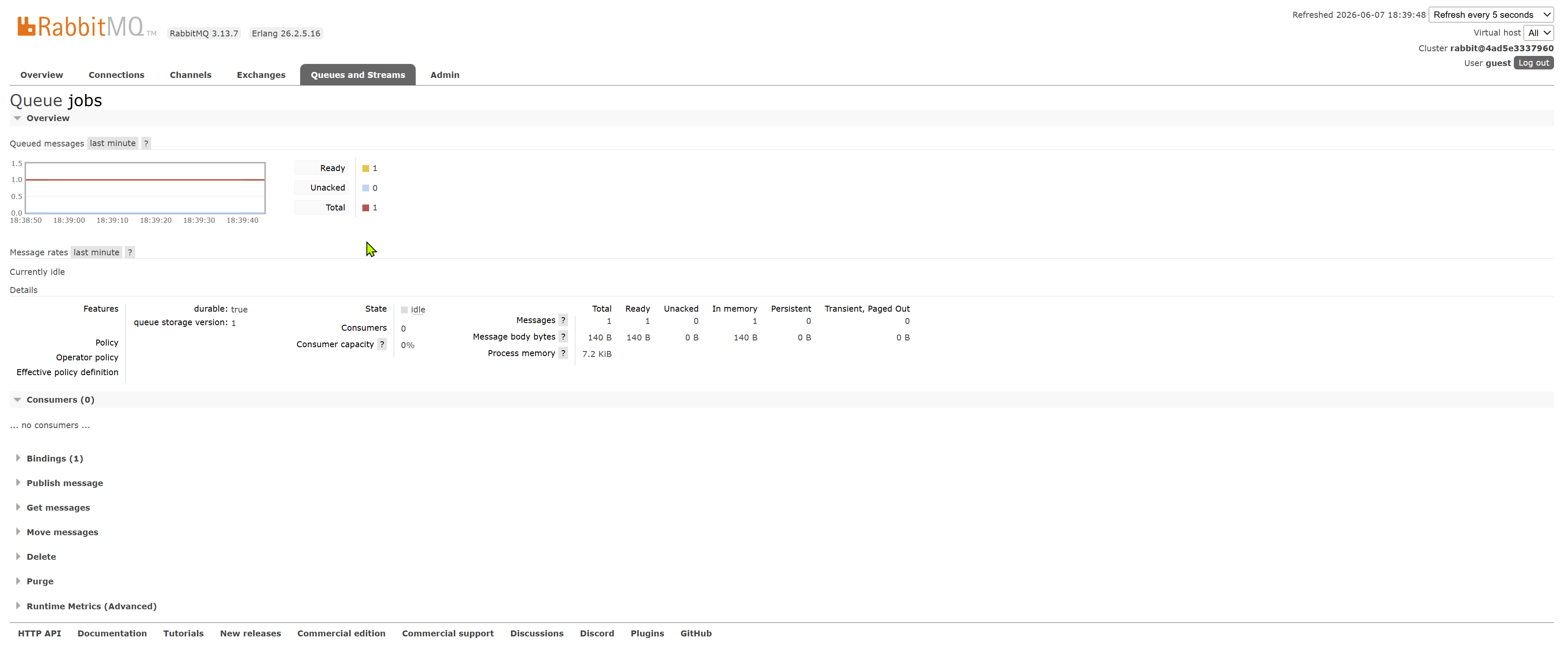Screen dimensions: 1568x669
Task: Open the Discussions link
Action: click(537, 633)
